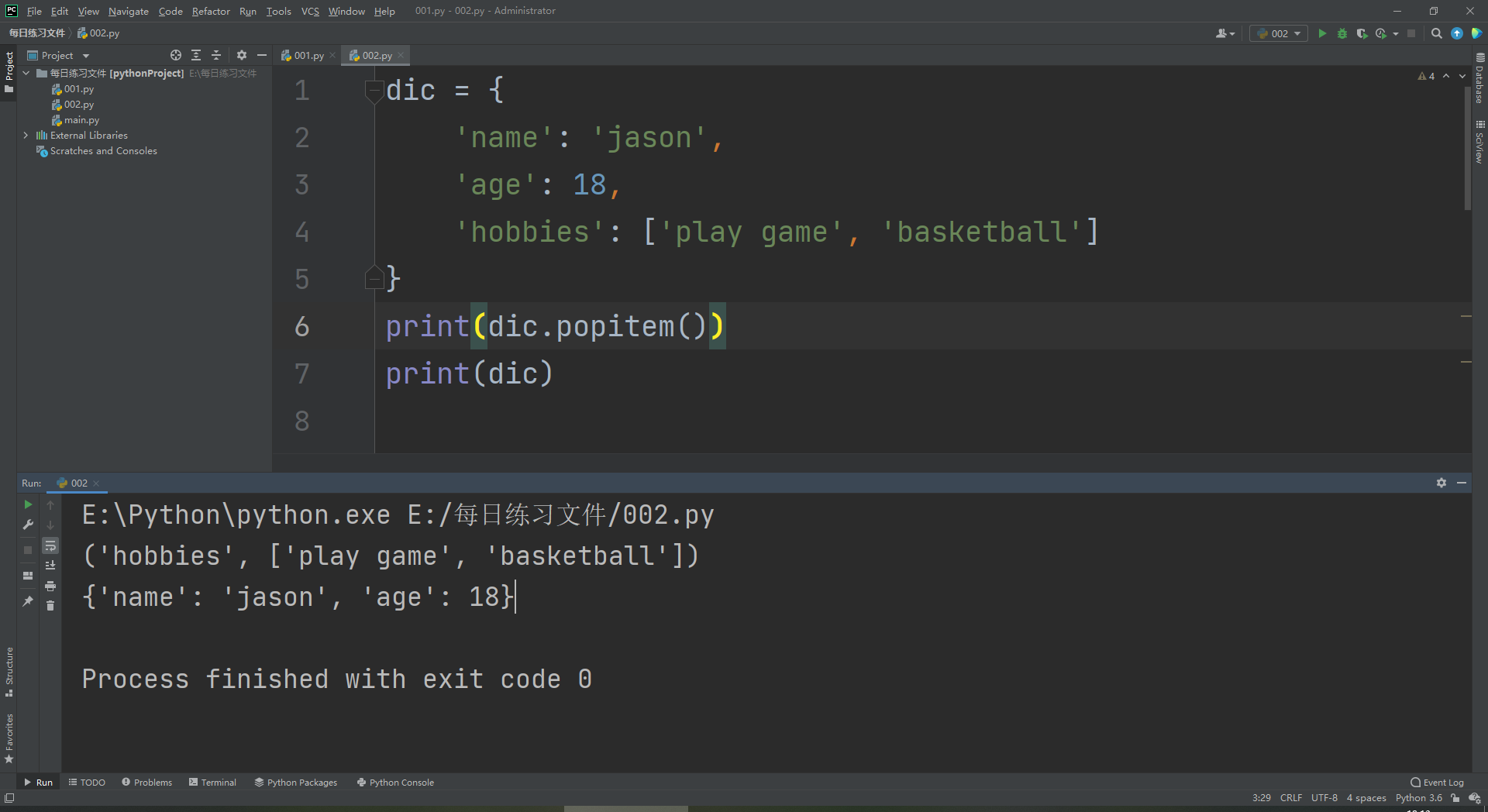Open the 002 run configuration dropdown

[1279, 33]
